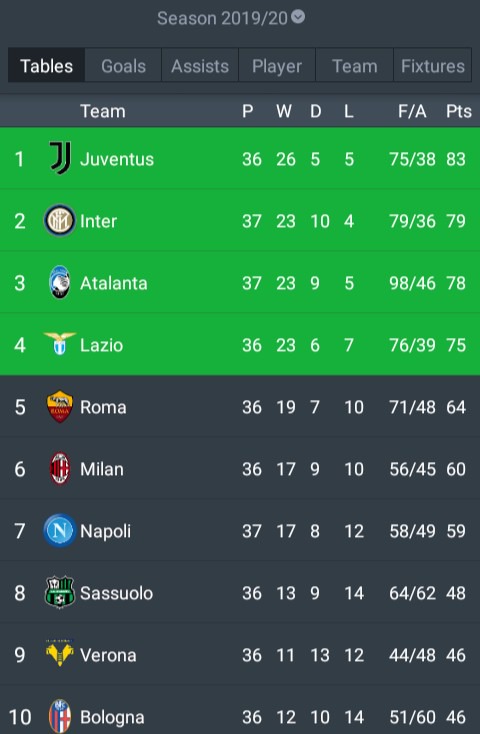Switch to the Goals tab
Viewport: 480px width, 734px height.
tap(123, 66)
